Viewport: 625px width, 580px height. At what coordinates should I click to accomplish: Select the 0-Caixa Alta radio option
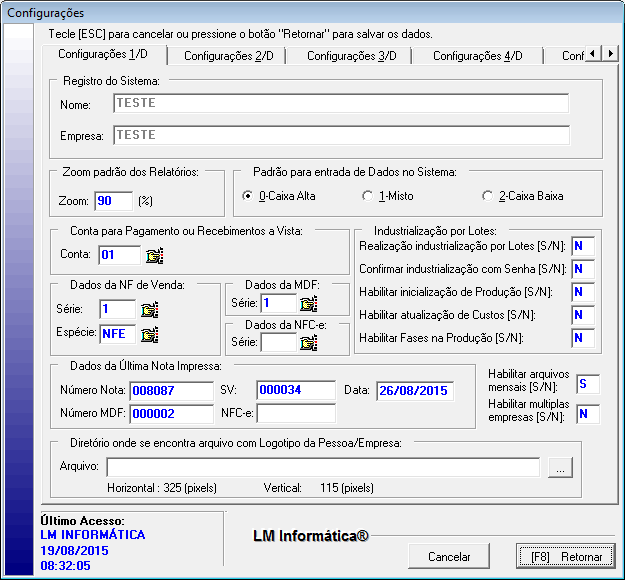point(248,196)
